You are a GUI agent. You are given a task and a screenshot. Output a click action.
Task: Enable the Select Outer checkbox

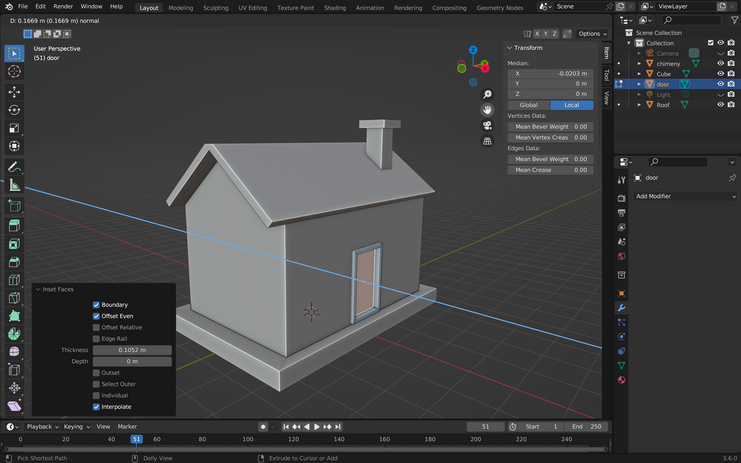pos(96,384)
